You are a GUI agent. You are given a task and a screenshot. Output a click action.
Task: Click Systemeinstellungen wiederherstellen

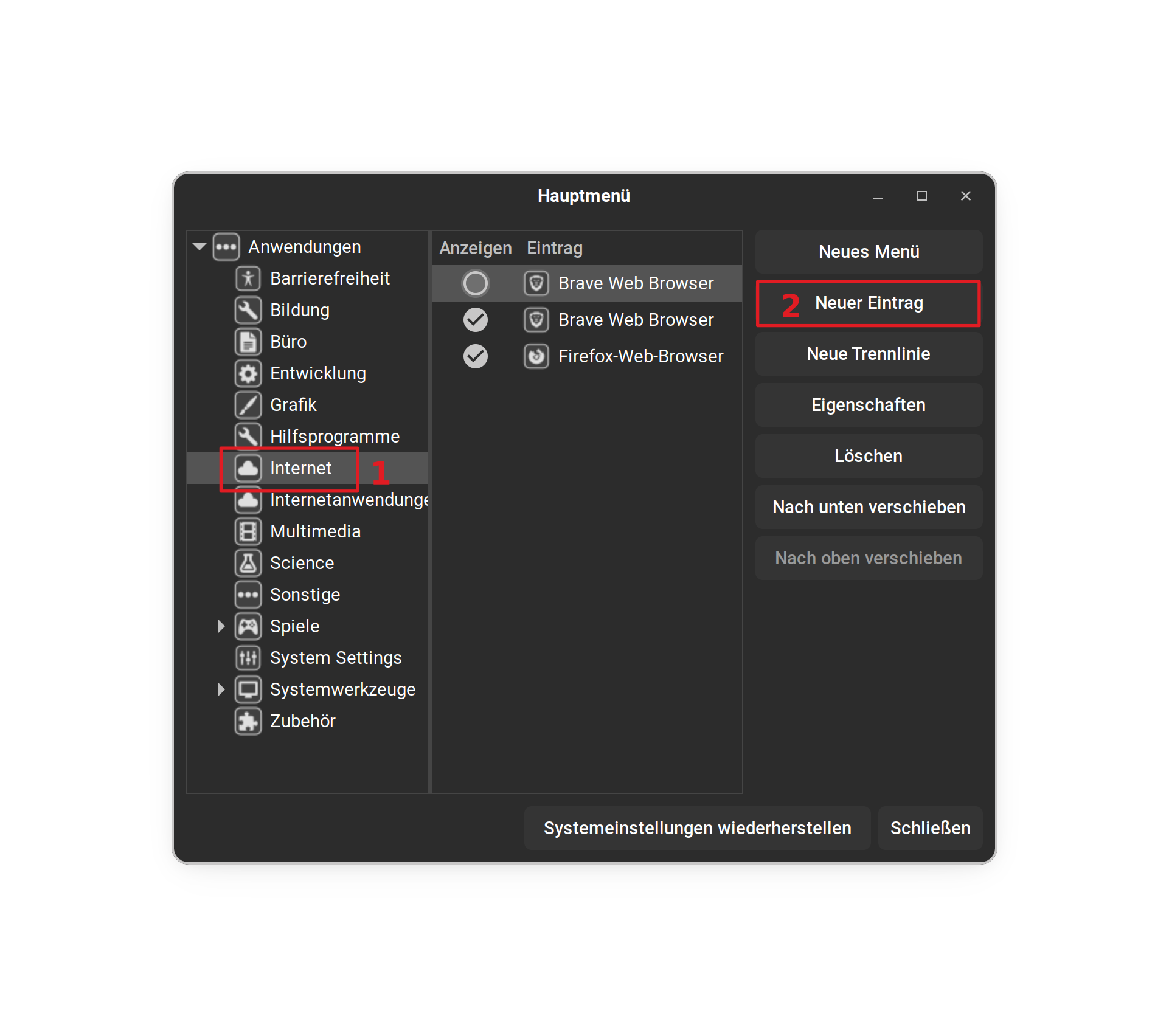(x=697, y=828)
